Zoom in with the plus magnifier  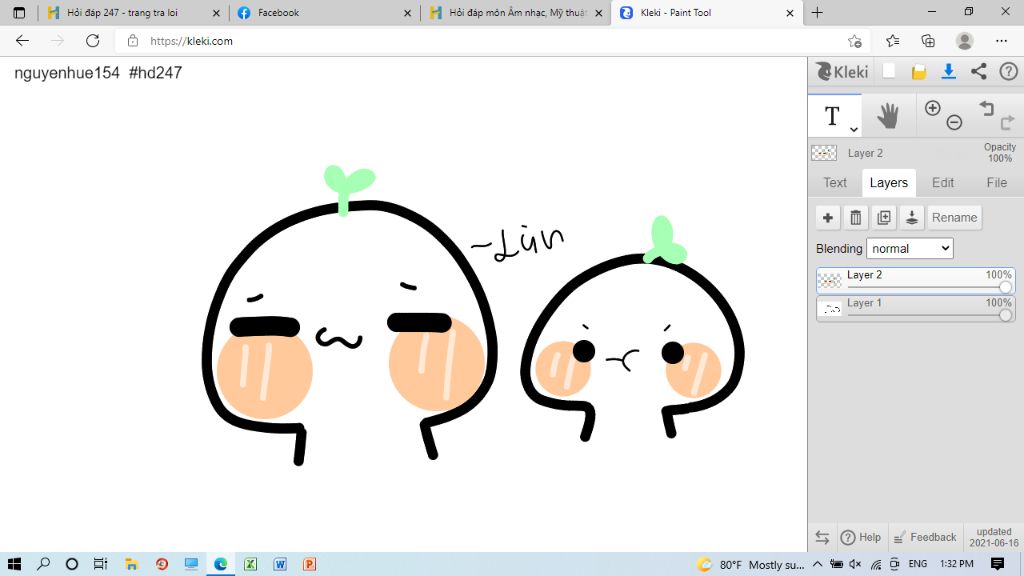(x=933, y=108)
